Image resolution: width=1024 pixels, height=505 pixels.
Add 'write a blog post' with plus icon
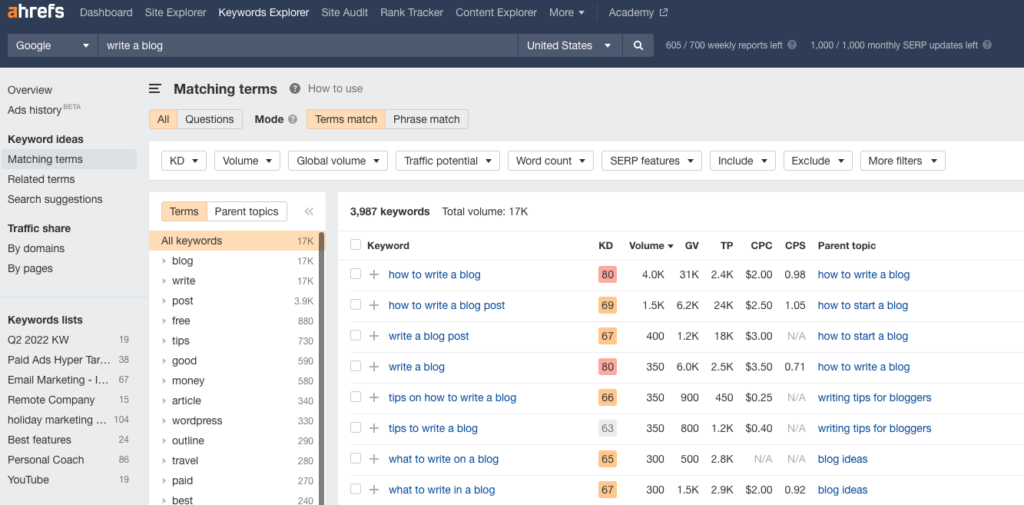pyautogui.click(x=374, y=336)
